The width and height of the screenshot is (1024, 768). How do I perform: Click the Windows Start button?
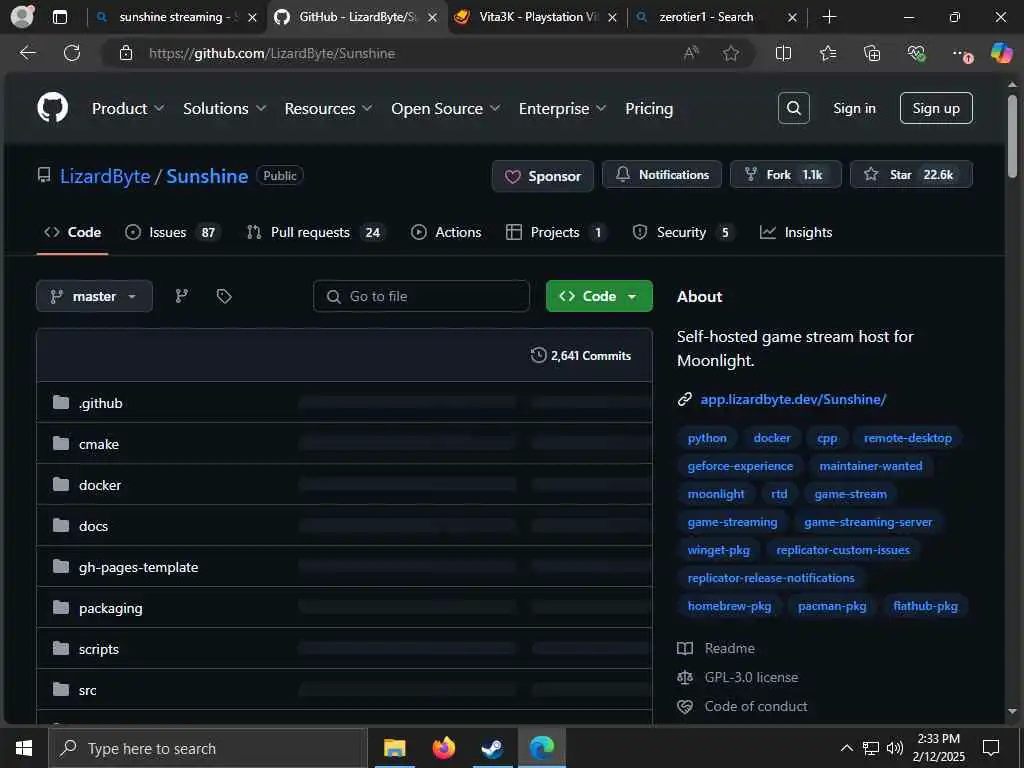click(24, 748)
